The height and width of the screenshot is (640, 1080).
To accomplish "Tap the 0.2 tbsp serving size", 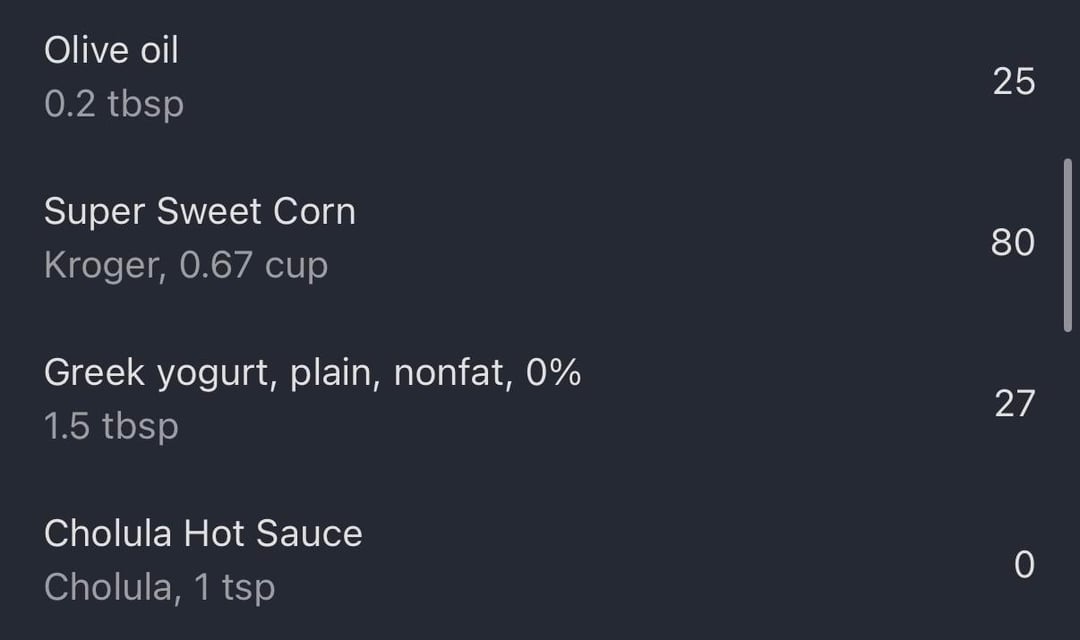I will click(114, 104).
